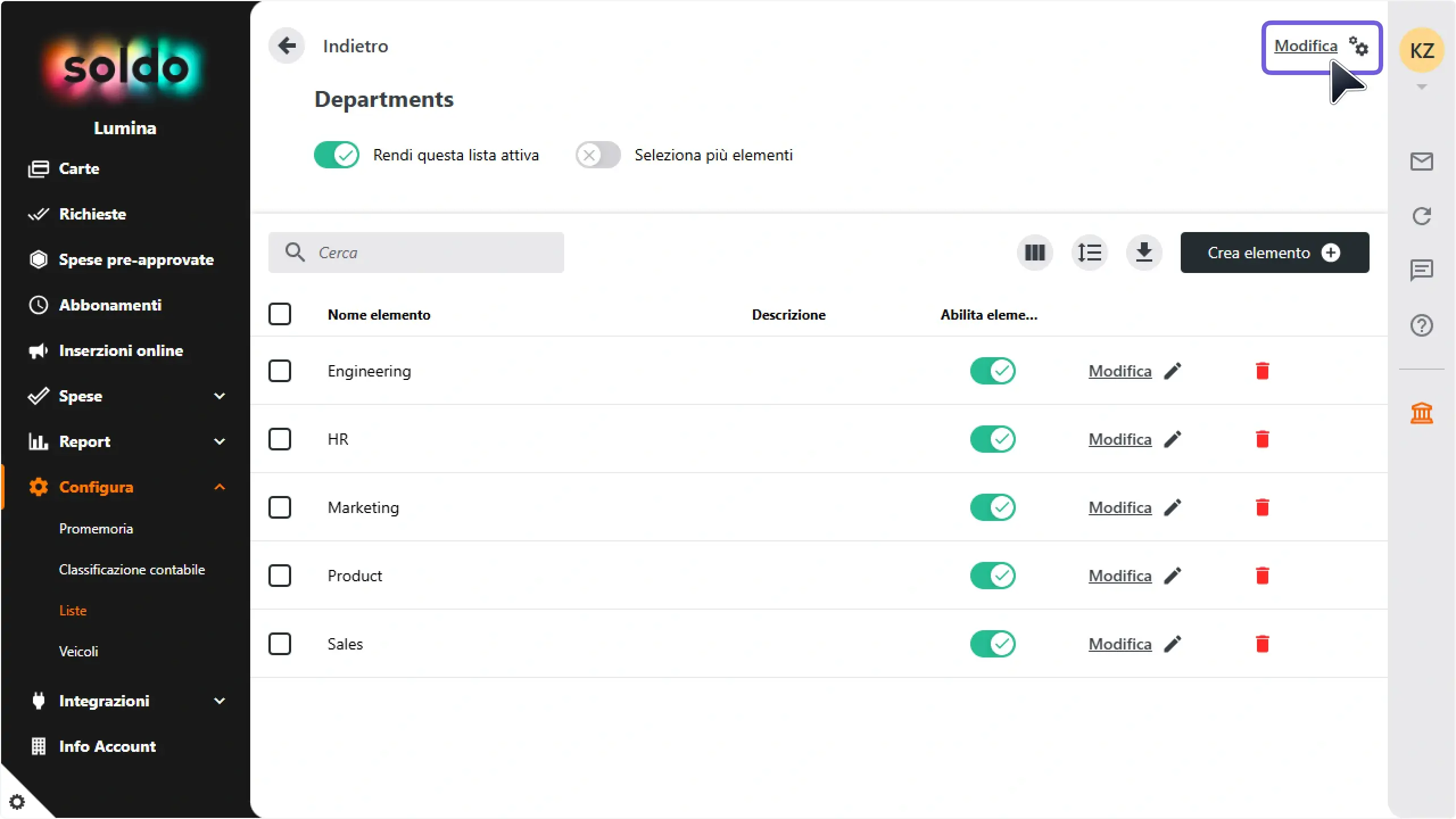The width and height of the screenshot is (1456, 819).
Task: Open Richieste in sidebar
Action: point(77,214)
